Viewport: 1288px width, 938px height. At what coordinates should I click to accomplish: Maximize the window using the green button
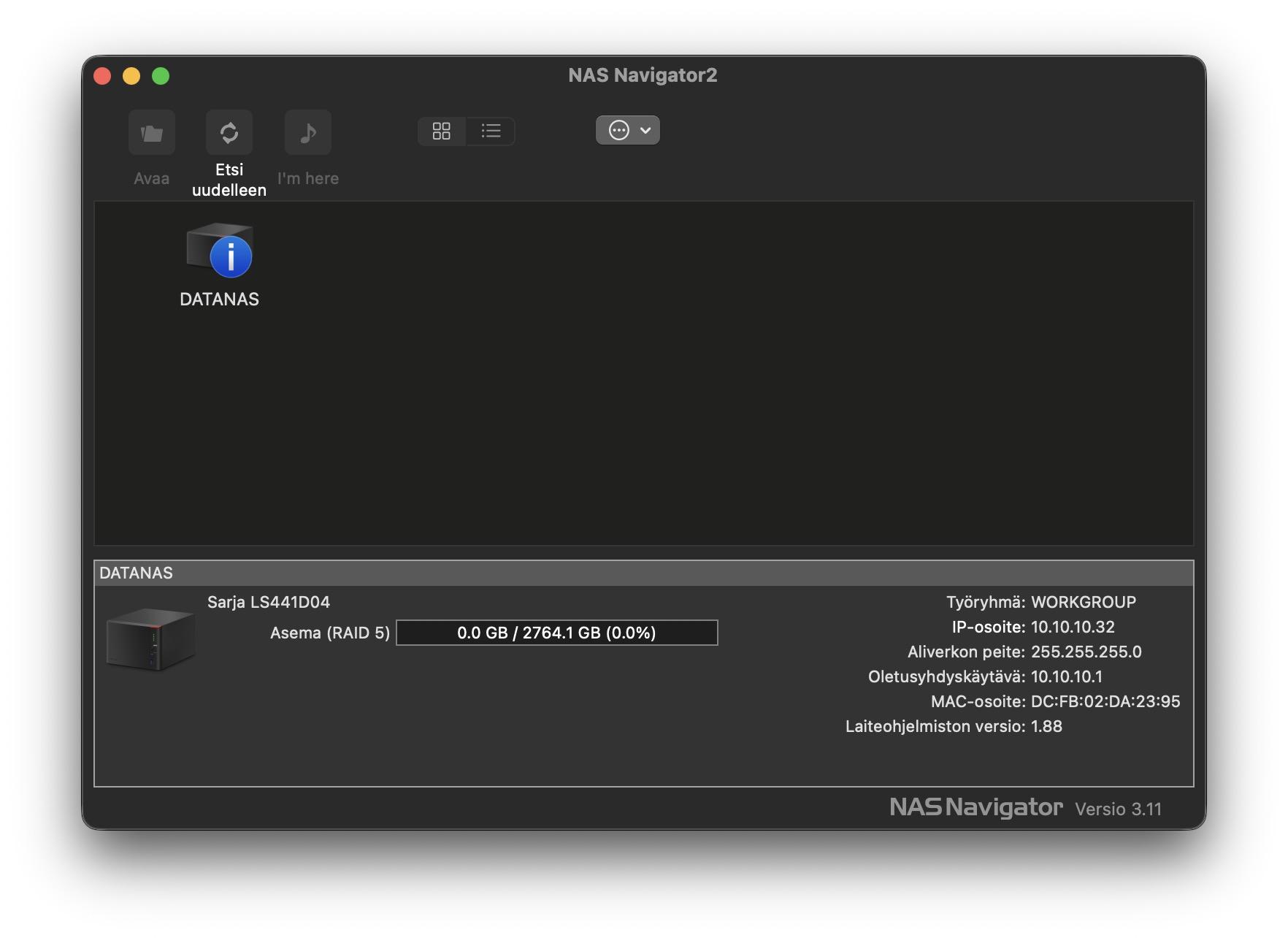click(x=161, y=76)
